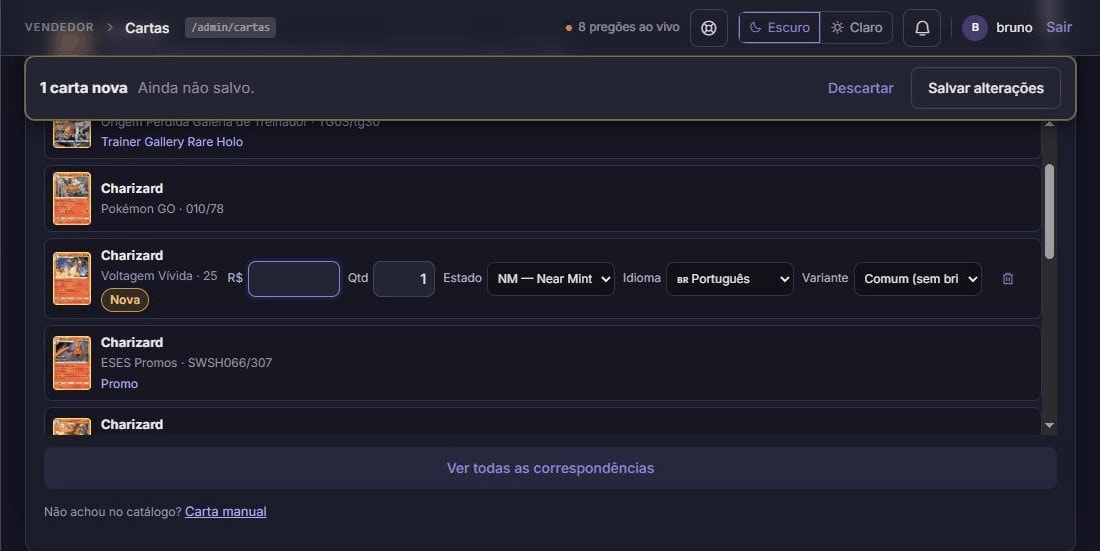Switch to Claro light theme
Image resolution: width=1100 pixels, height=551 pixels.
[857, 27]
